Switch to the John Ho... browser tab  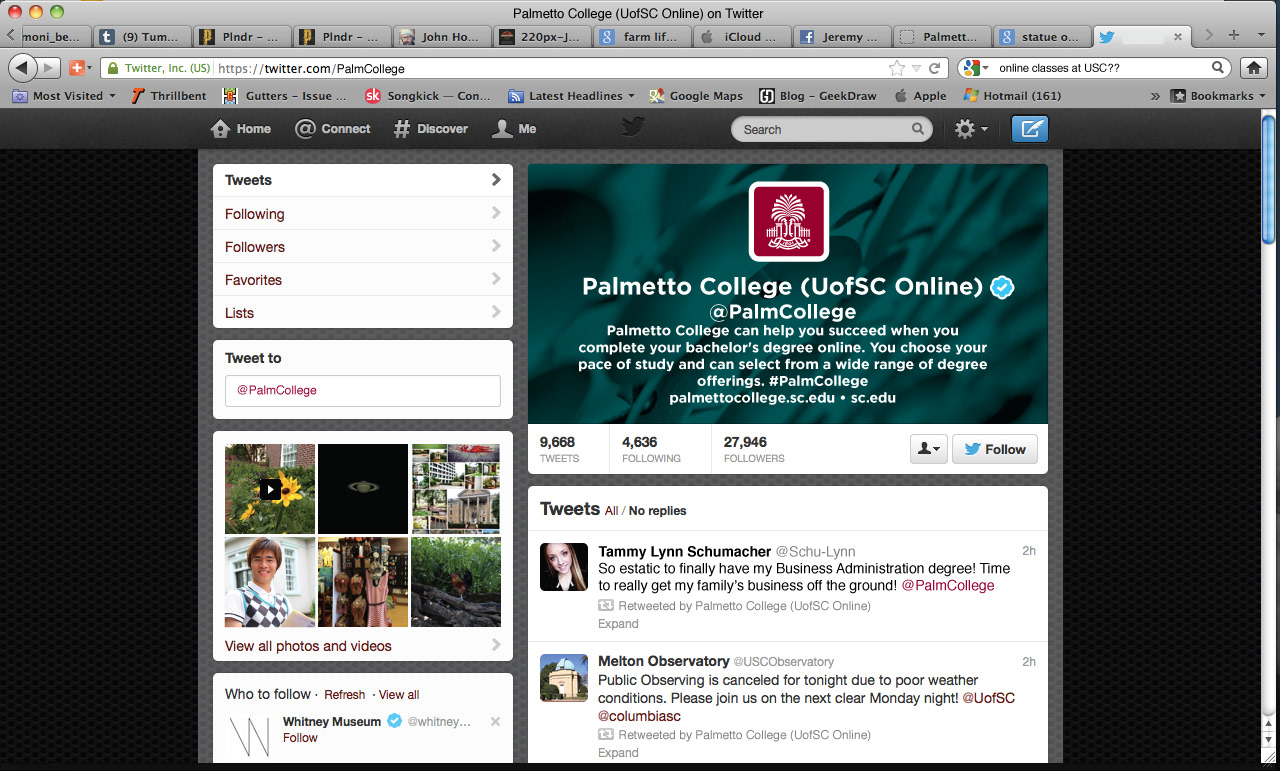coord(443,36)
